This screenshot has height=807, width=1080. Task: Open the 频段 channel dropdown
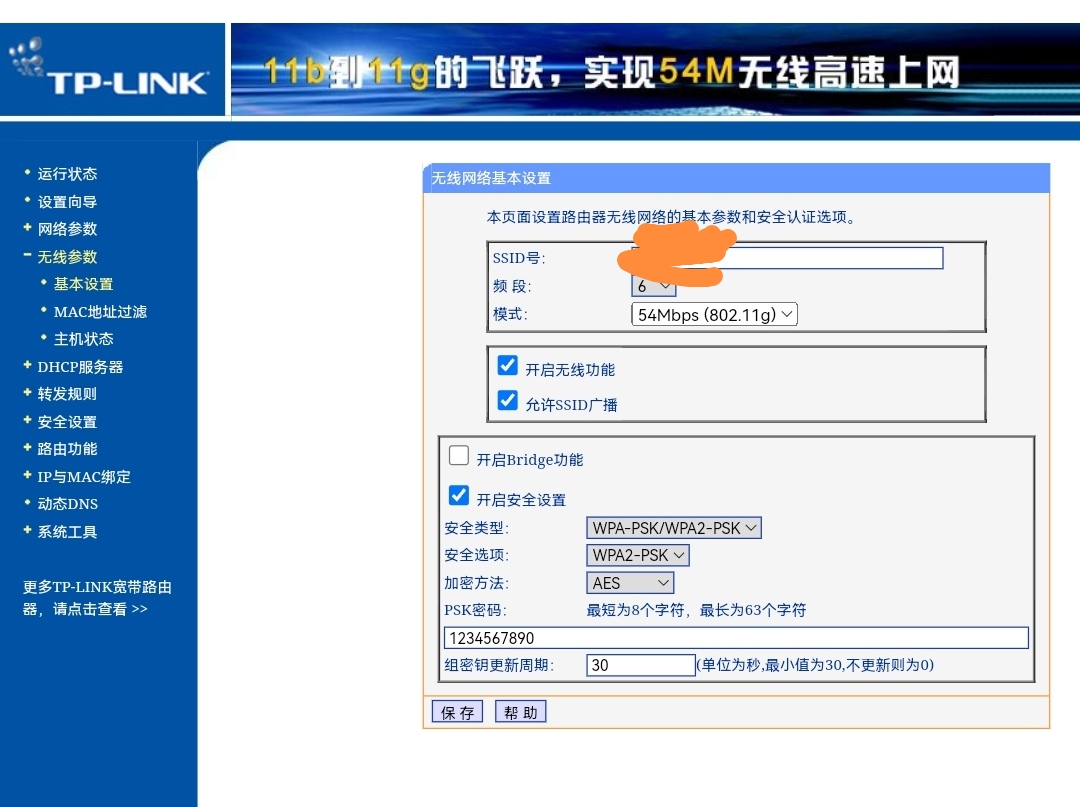pyautogui.click(x=654, y=286)
